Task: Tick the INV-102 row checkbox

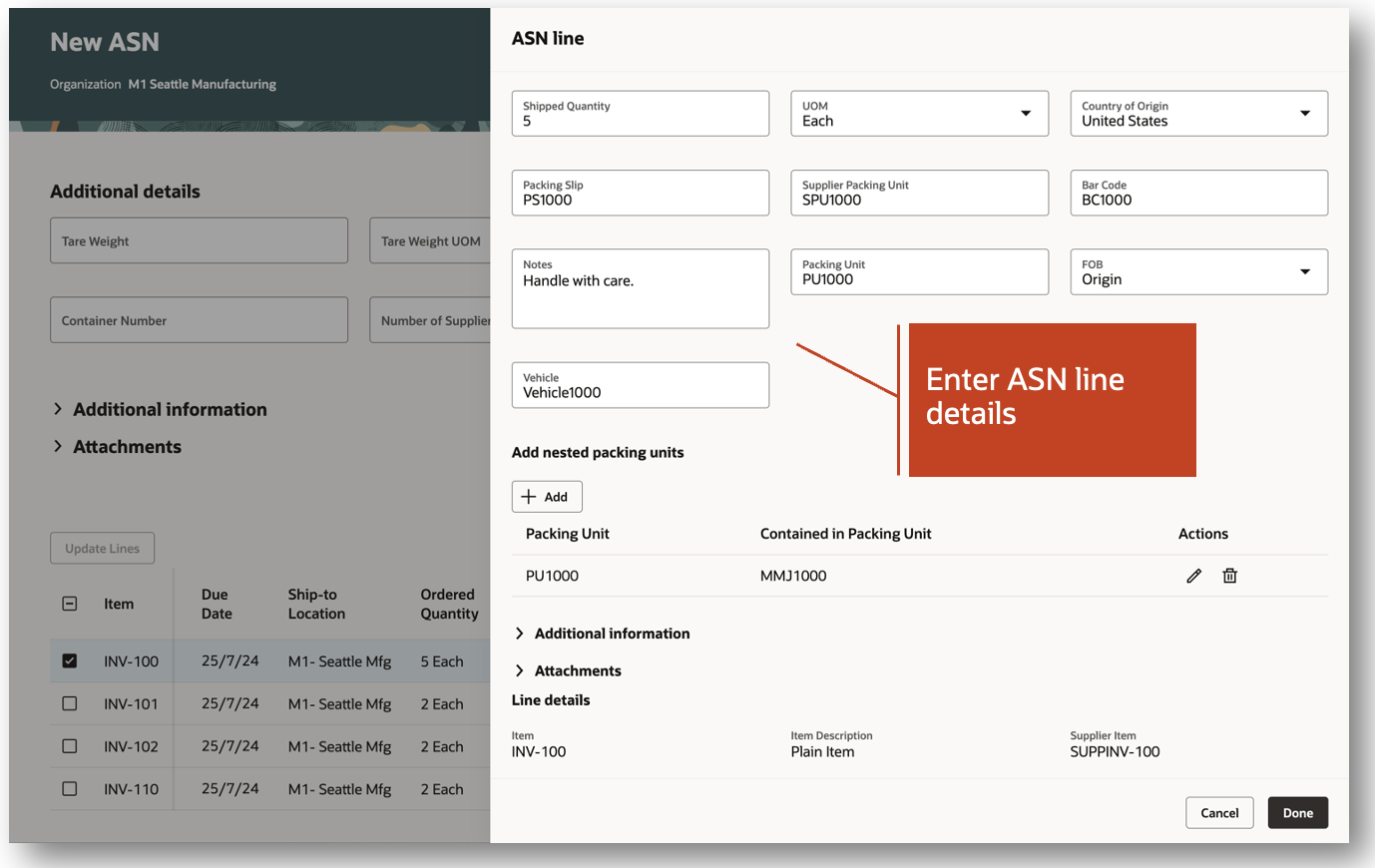Action: 70,746
